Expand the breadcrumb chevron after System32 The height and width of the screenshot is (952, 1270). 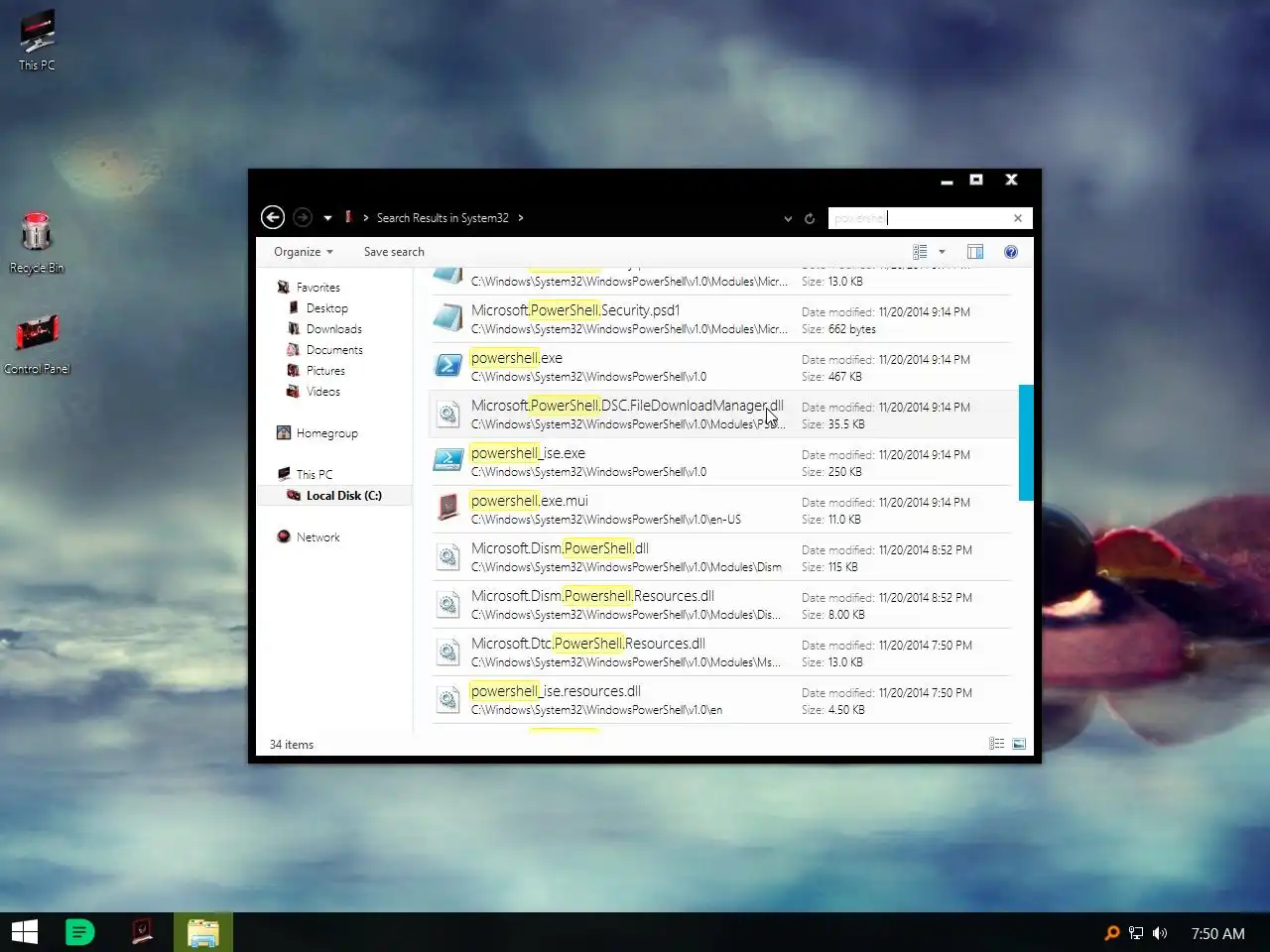[x=521, y=218]
